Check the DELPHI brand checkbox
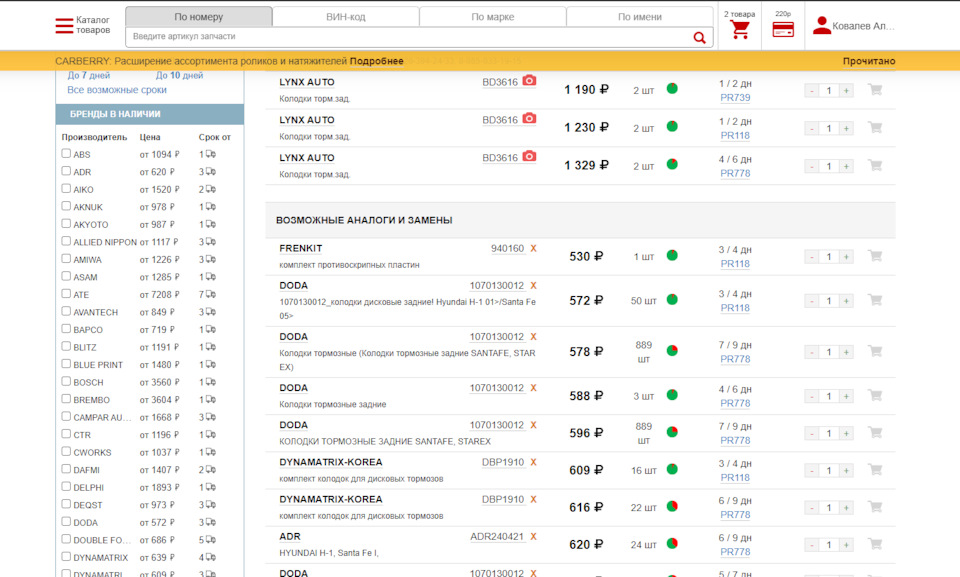 pyautogui.click(x=66, y=486)
